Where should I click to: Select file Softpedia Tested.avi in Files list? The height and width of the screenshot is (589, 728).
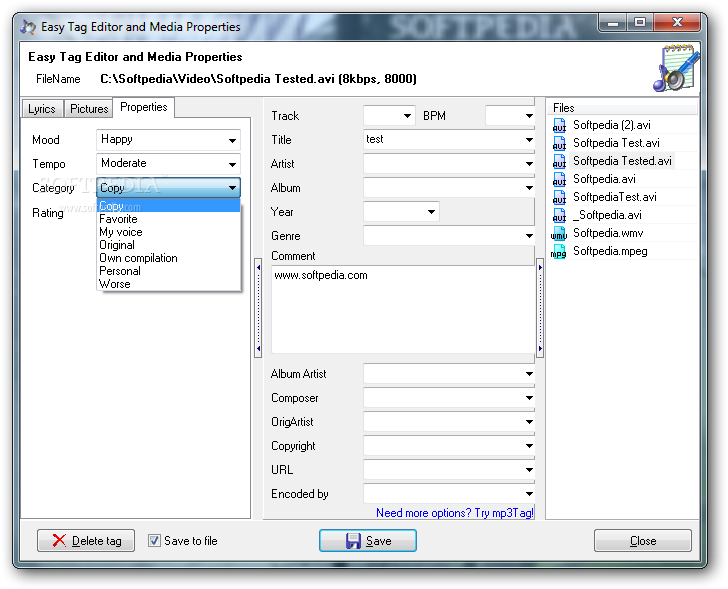[622, 162]
